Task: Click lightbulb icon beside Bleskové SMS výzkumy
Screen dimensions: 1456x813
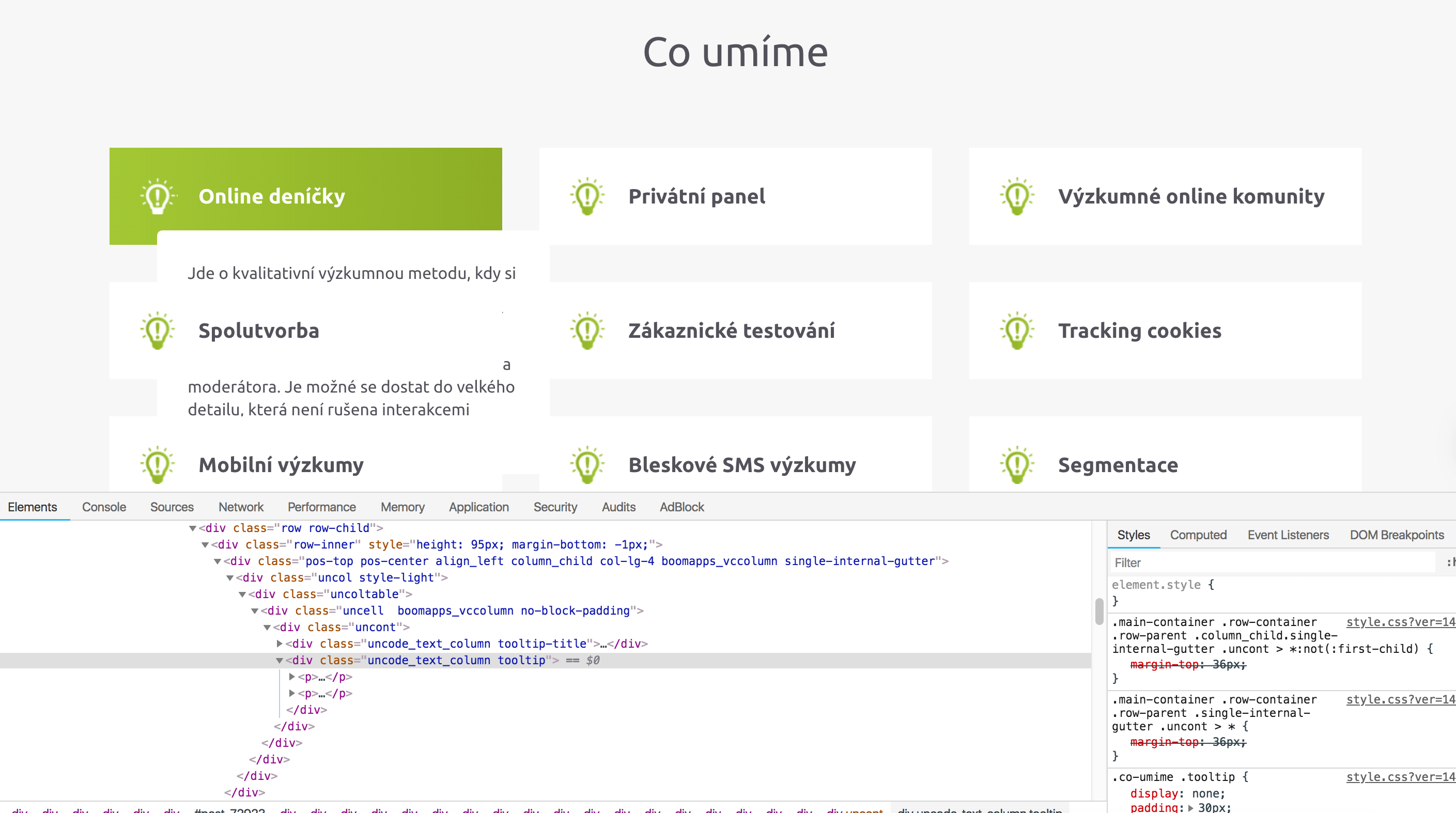Action: point(587,465)
